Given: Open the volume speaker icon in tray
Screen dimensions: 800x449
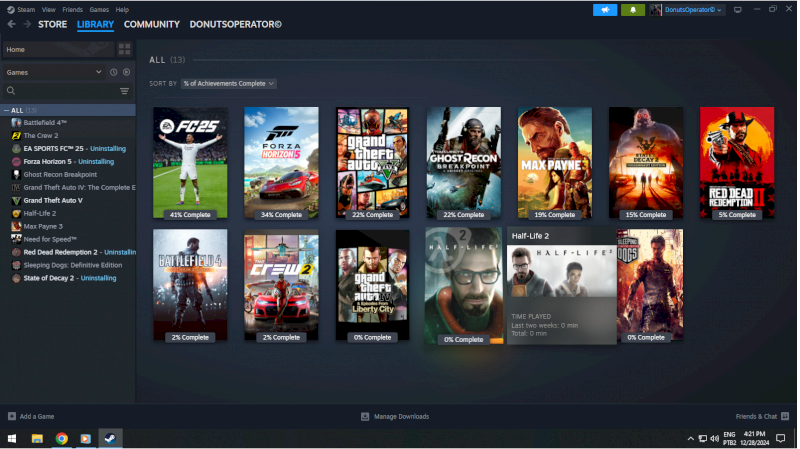Looking at the screenshot, I should (x=714, y=438).
